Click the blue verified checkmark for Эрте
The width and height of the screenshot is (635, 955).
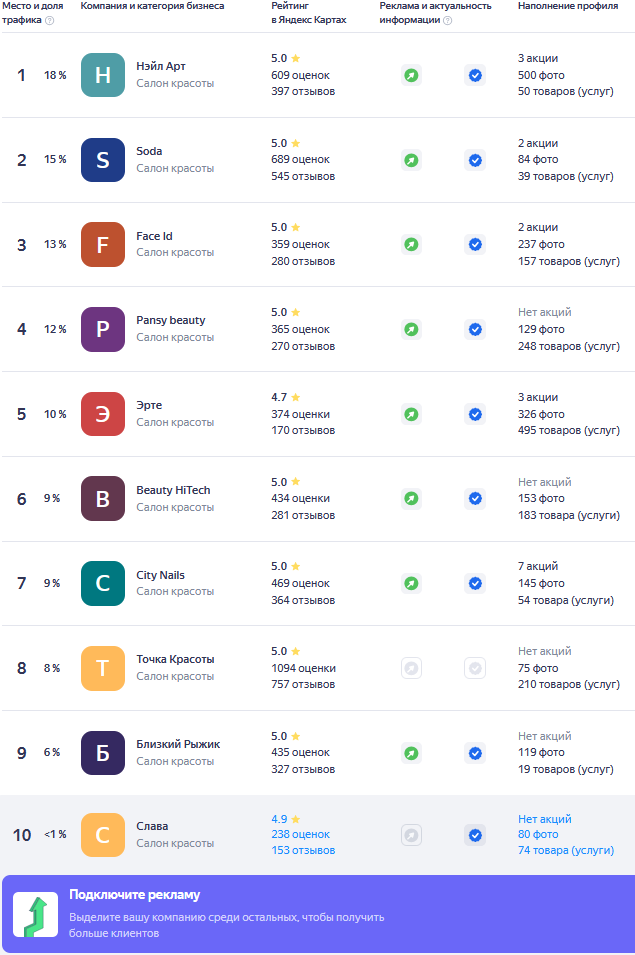tap(475, 414)
